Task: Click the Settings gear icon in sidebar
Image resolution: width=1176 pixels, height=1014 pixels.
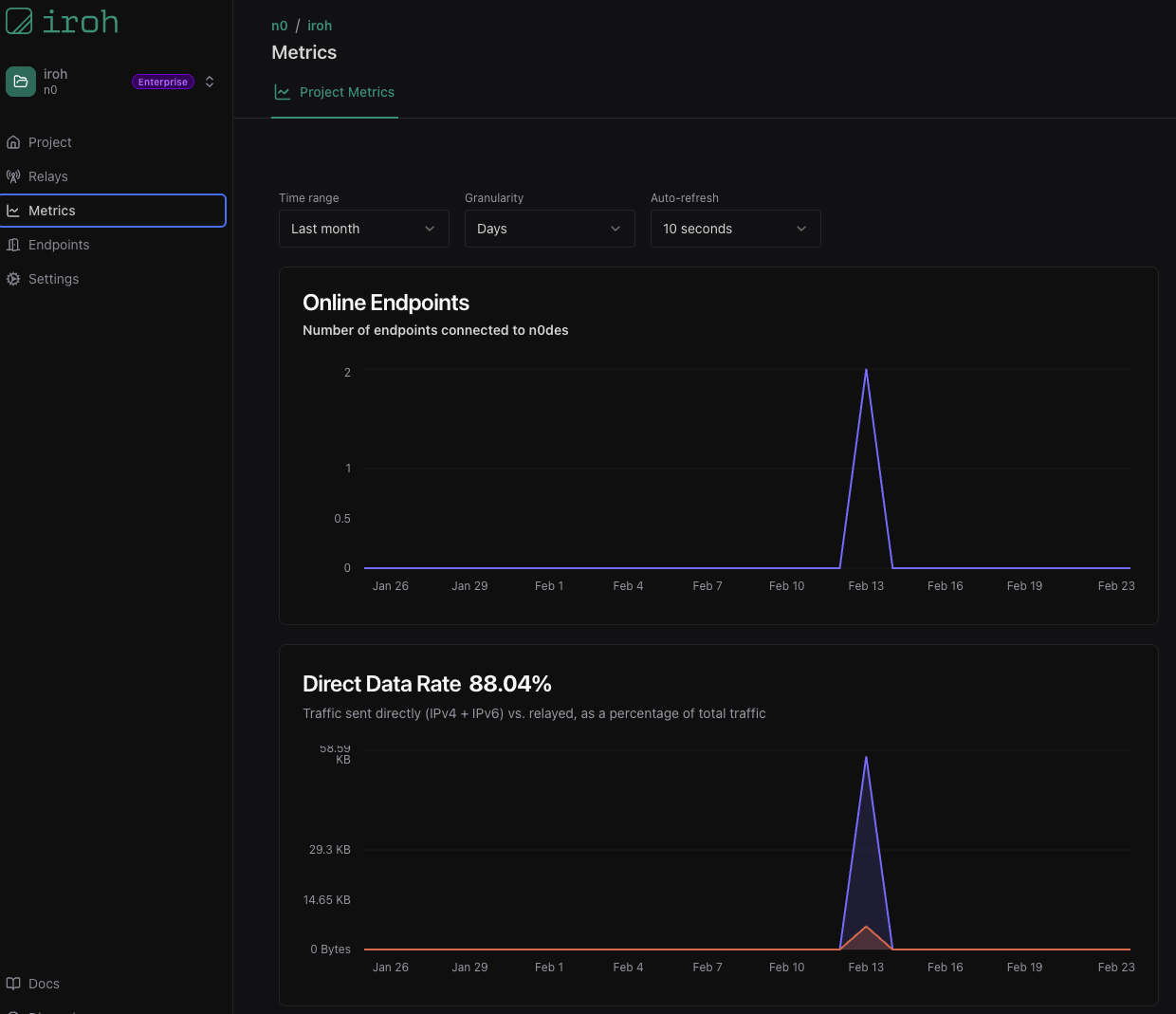Action: tap(13, 279)
